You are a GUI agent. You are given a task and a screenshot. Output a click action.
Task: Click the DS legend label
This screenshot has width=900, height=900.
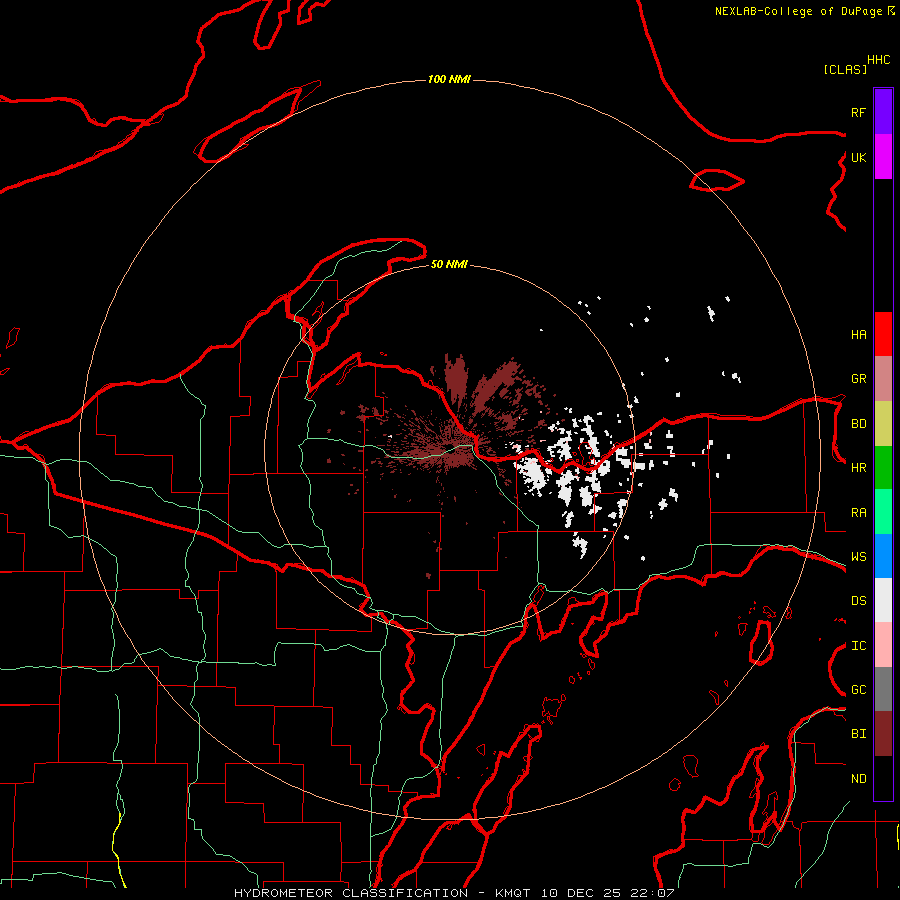point(858,601)
